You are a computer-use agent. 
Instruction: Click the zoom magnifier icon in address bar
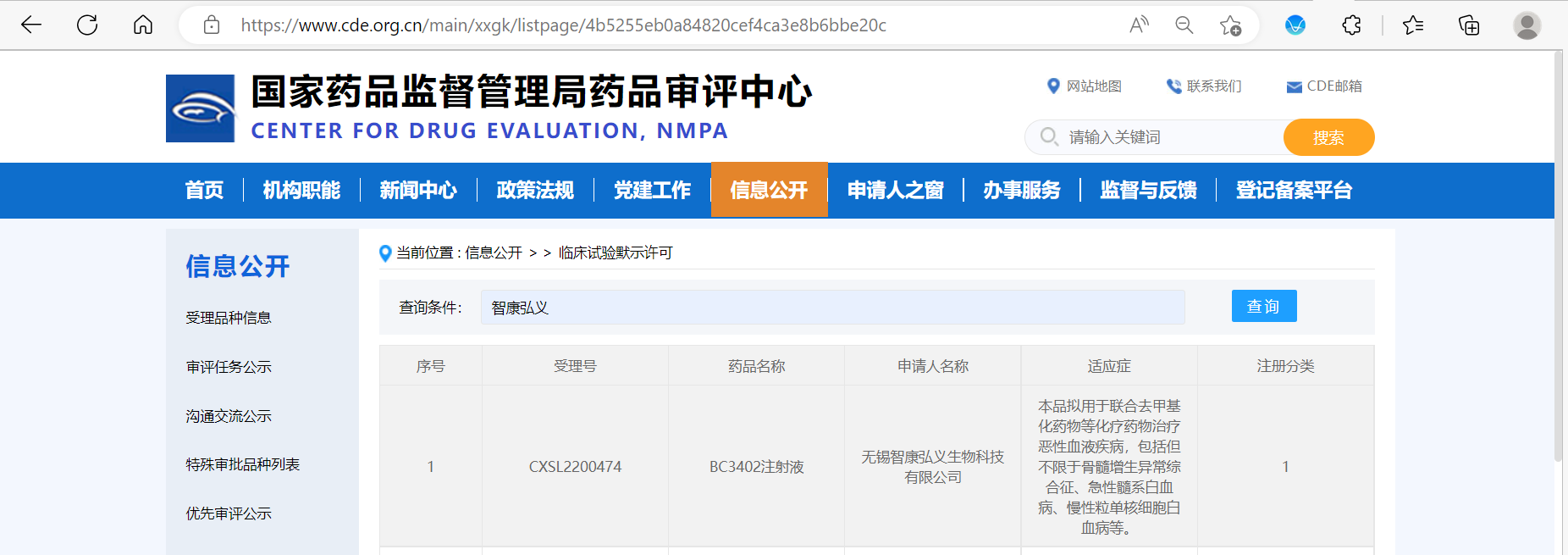1184,25
